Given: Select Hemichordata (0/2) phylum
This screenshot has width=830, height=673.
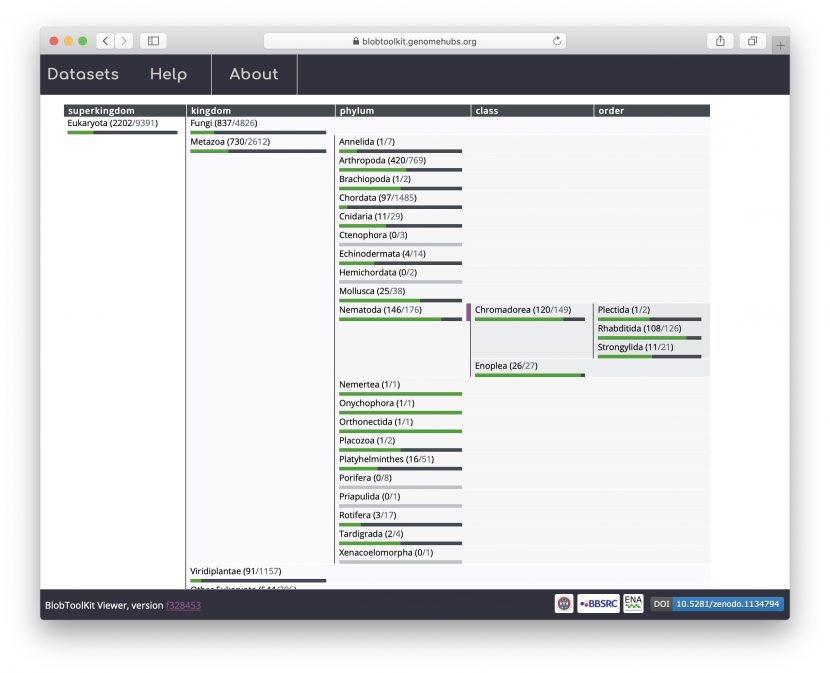Looking at the screenshot, I should tap(378, 272).
